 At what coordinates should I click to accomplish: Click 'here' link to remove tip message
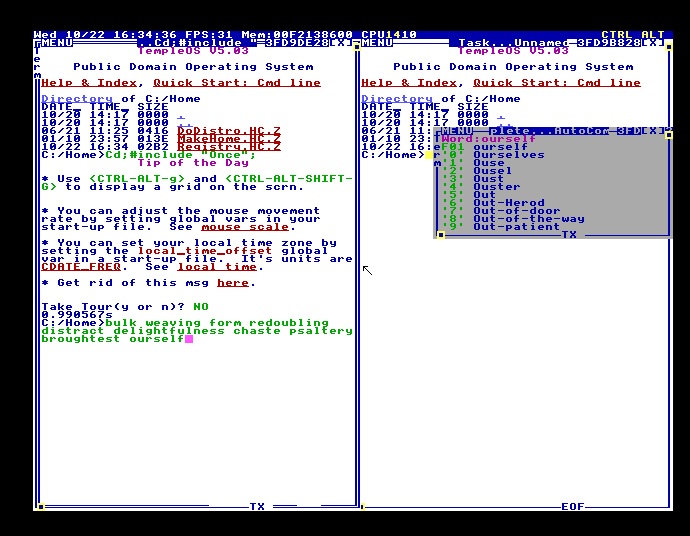click(x=233, y=283)
